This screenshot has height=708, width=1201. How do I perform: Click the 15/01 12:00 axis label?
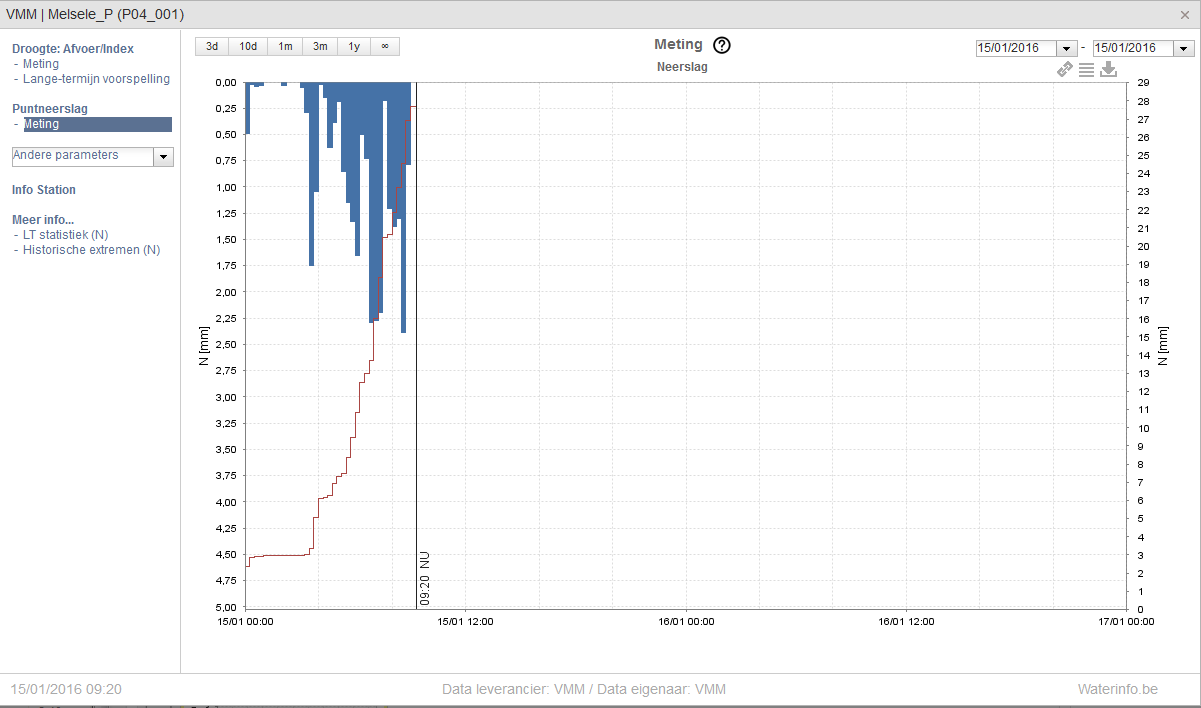tap(465, 621)
